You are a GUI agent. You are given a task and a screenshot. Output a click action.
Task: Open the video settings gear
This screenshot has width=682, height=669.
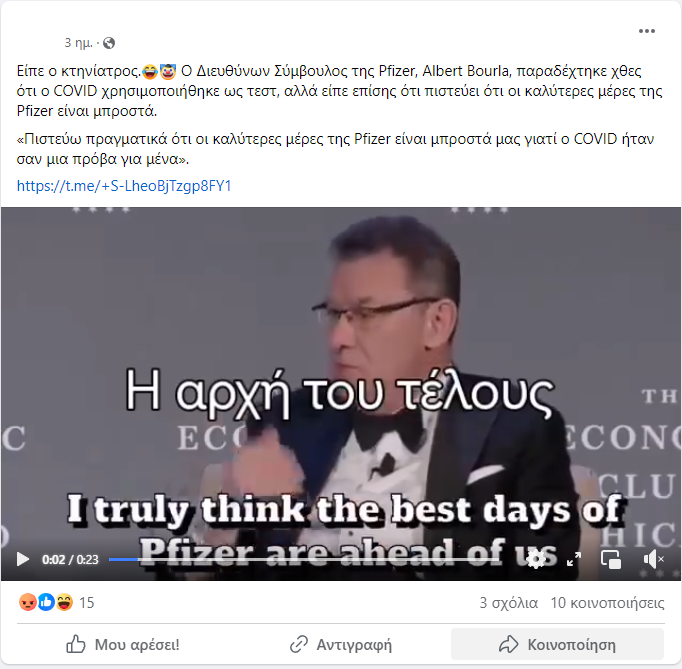point(536,559)
